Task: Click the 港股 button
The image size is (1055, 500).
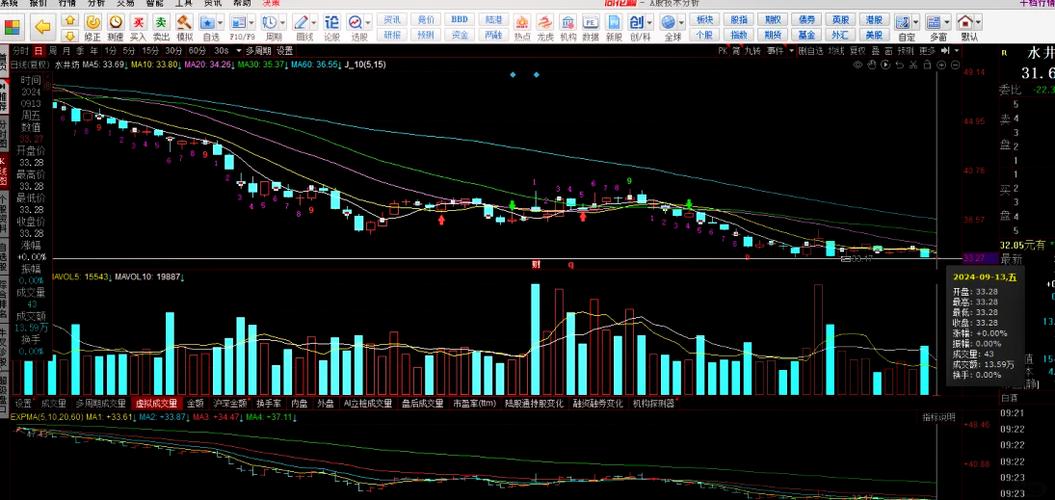Action: [873, 20]
